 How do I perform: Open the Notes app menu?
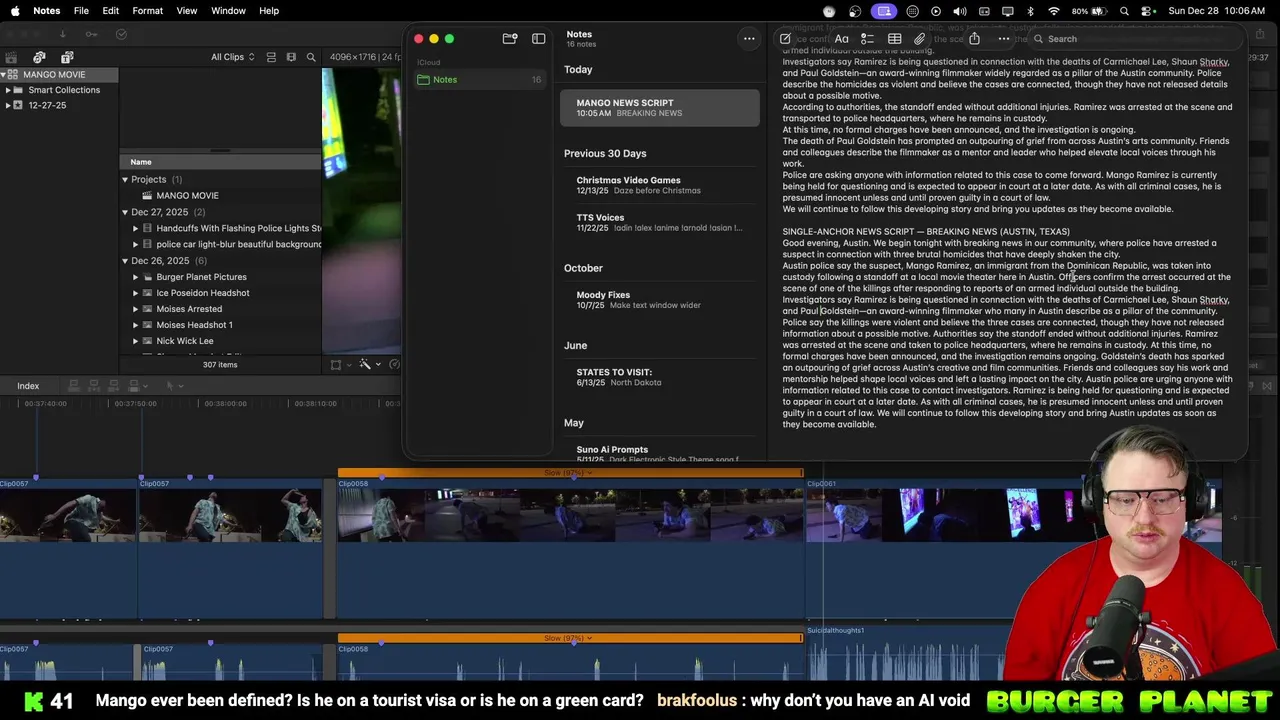pyautogui.click(x=46, y=11)
